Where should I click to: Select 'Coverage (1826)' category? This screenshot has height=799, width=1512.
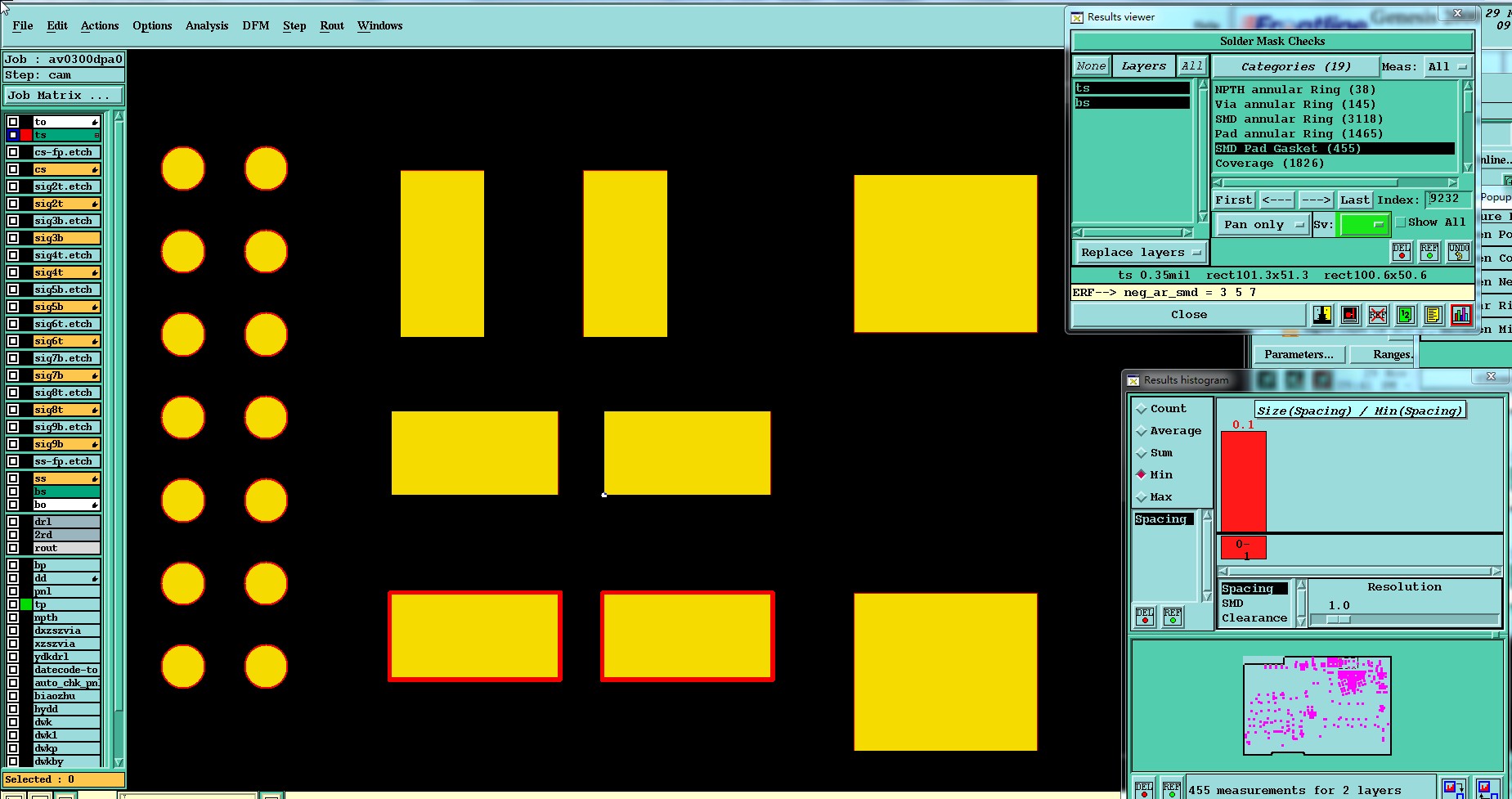1335,164
